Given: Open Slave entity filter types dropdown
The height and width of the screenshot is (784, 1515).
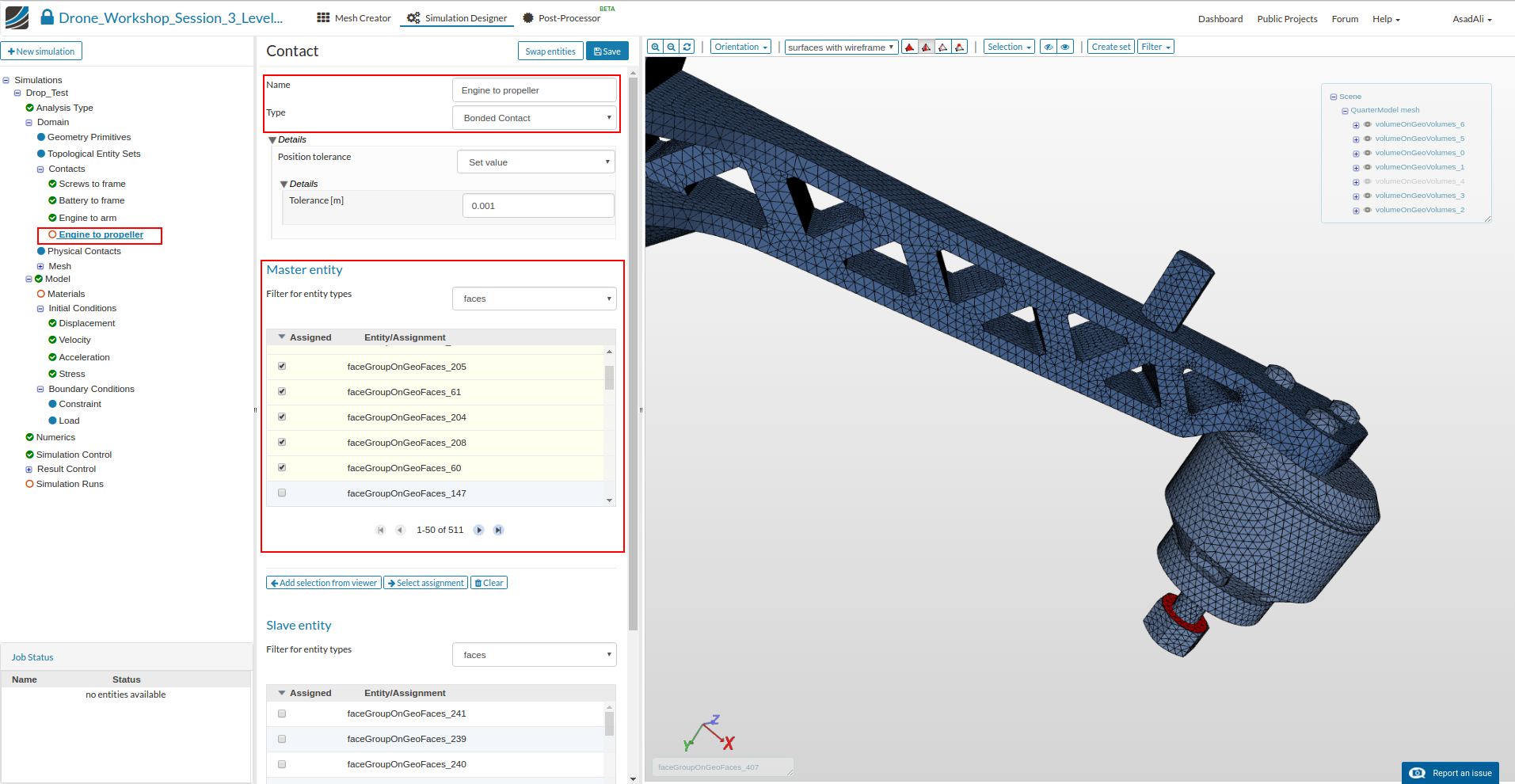Looking at the screenshot, I should 535,655.
